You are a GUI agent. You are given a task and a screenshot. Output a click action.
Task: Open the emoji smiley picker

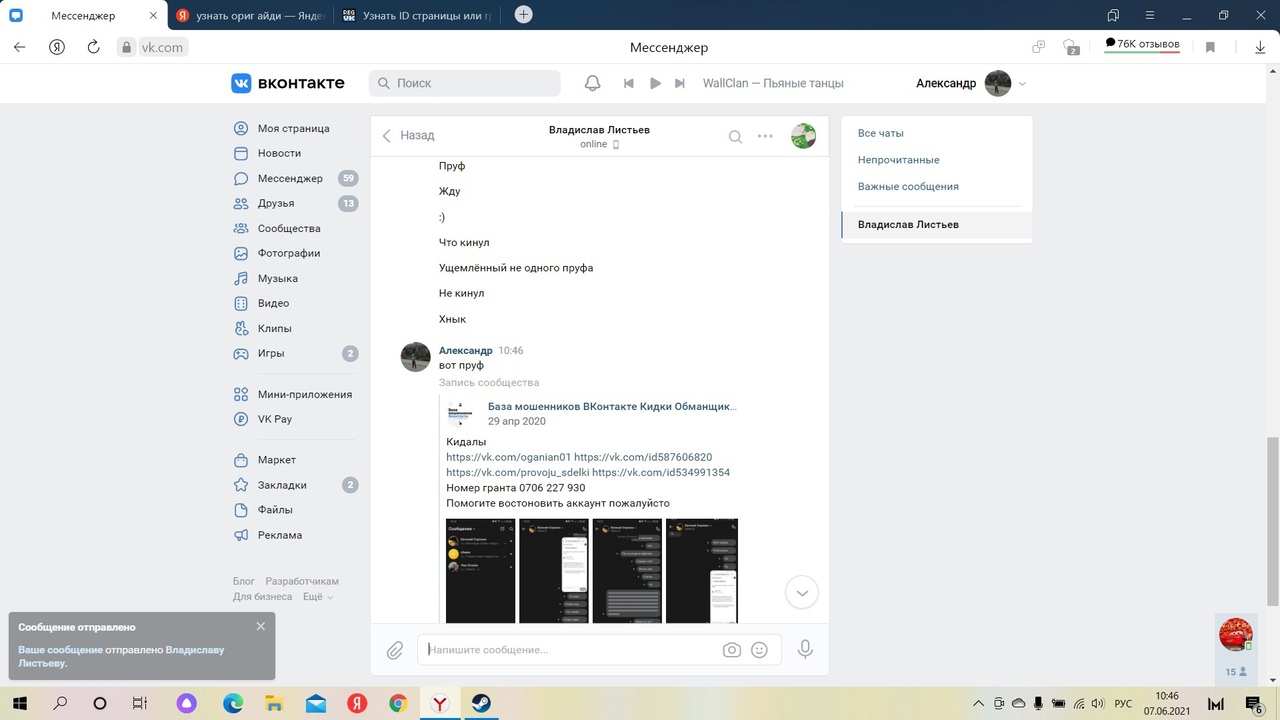pyautogui.click(x=759, y=650)
